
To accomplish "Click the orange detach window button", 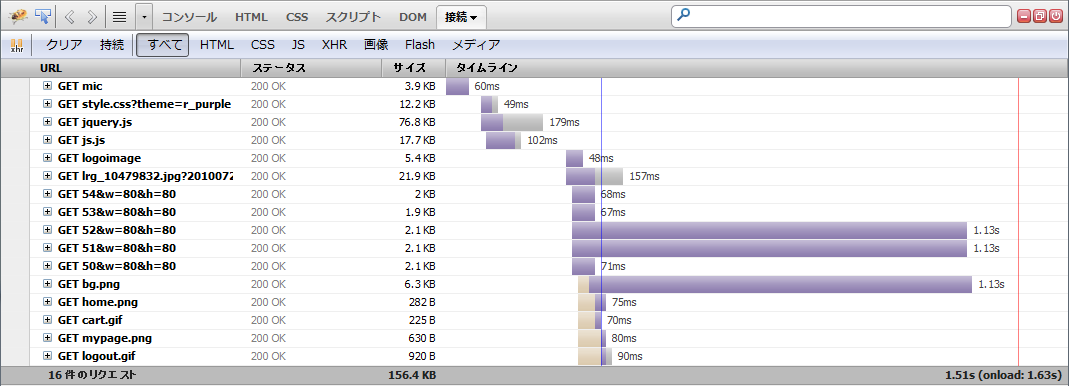I will pyautogui.click(x=1040, y=16).
